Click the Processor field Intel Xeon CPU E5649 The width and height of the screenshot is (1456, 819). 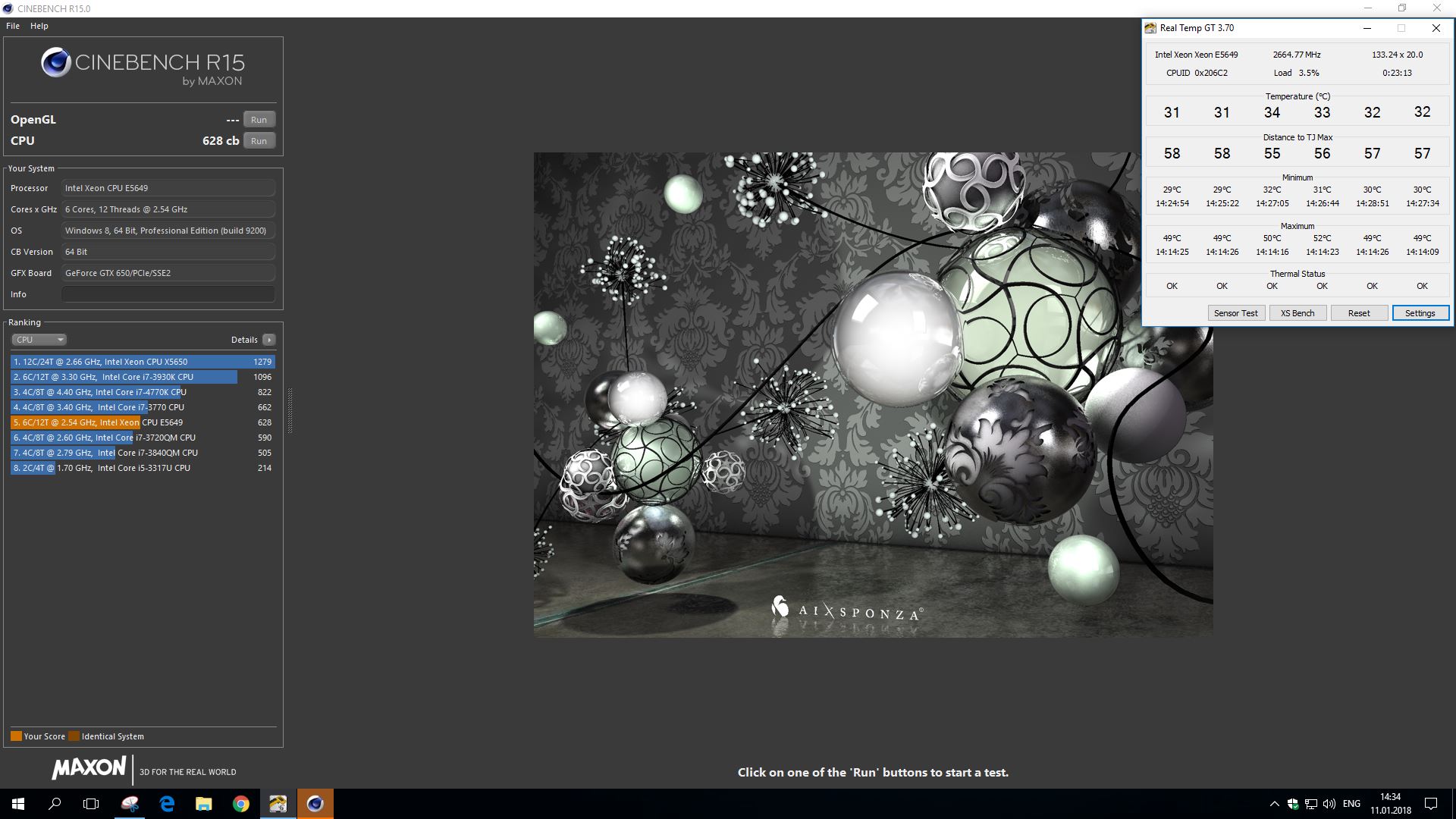[x=168, y=188]
